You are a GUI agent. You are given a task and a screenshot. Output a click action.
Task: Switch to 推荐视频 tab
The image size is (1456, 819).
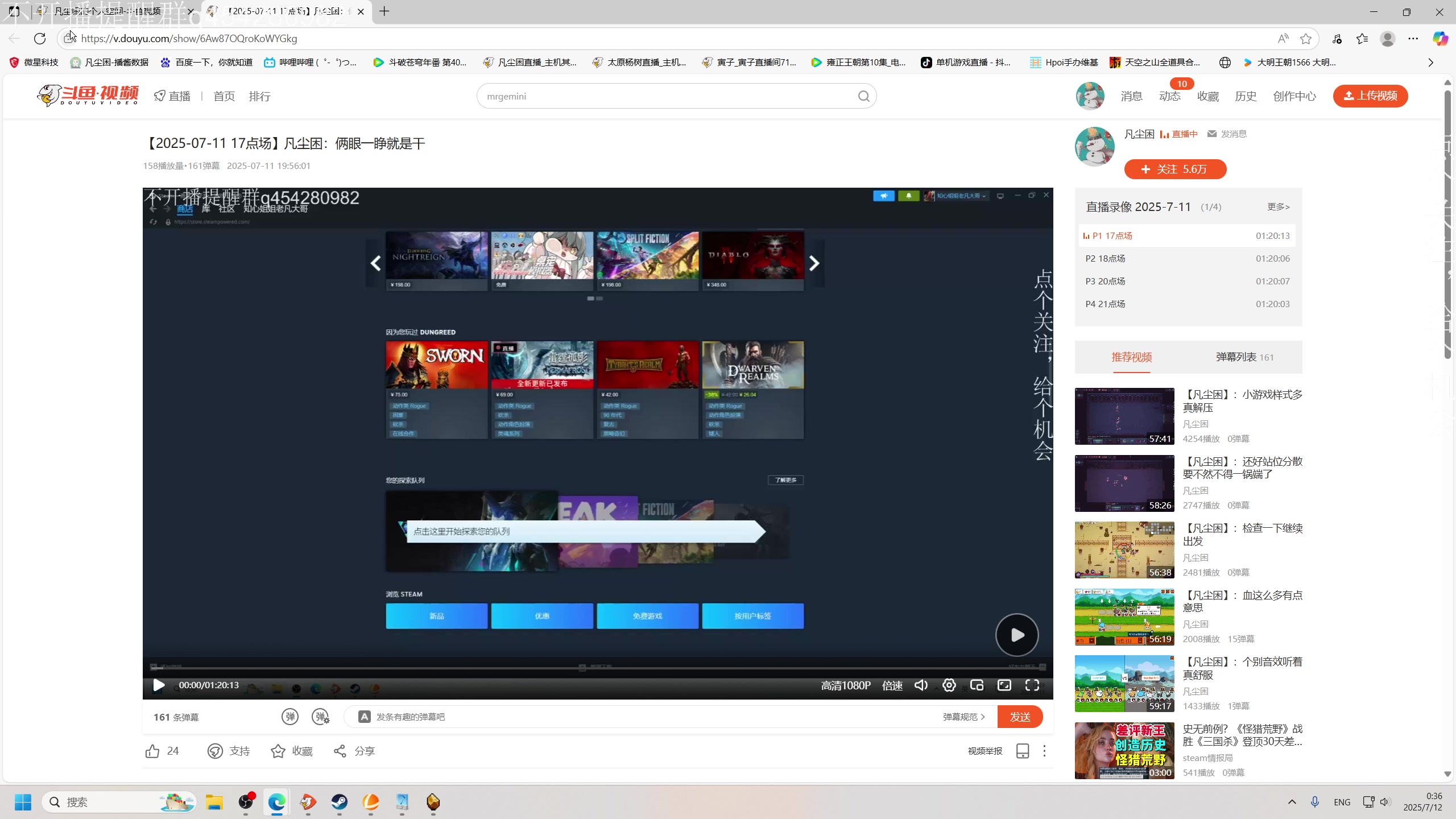click(x=1131, y=357)
